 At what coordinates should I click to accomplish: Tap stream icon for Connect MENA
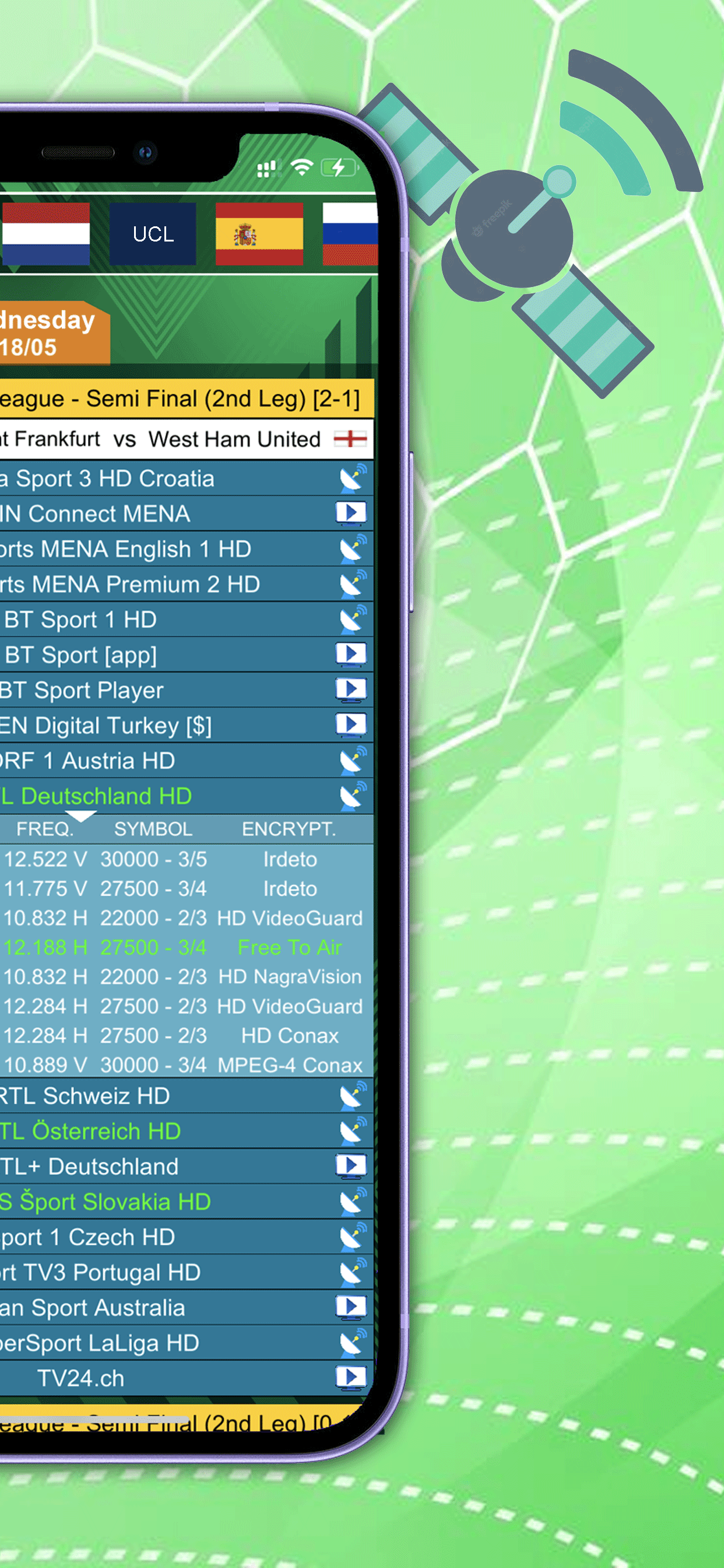351,513
